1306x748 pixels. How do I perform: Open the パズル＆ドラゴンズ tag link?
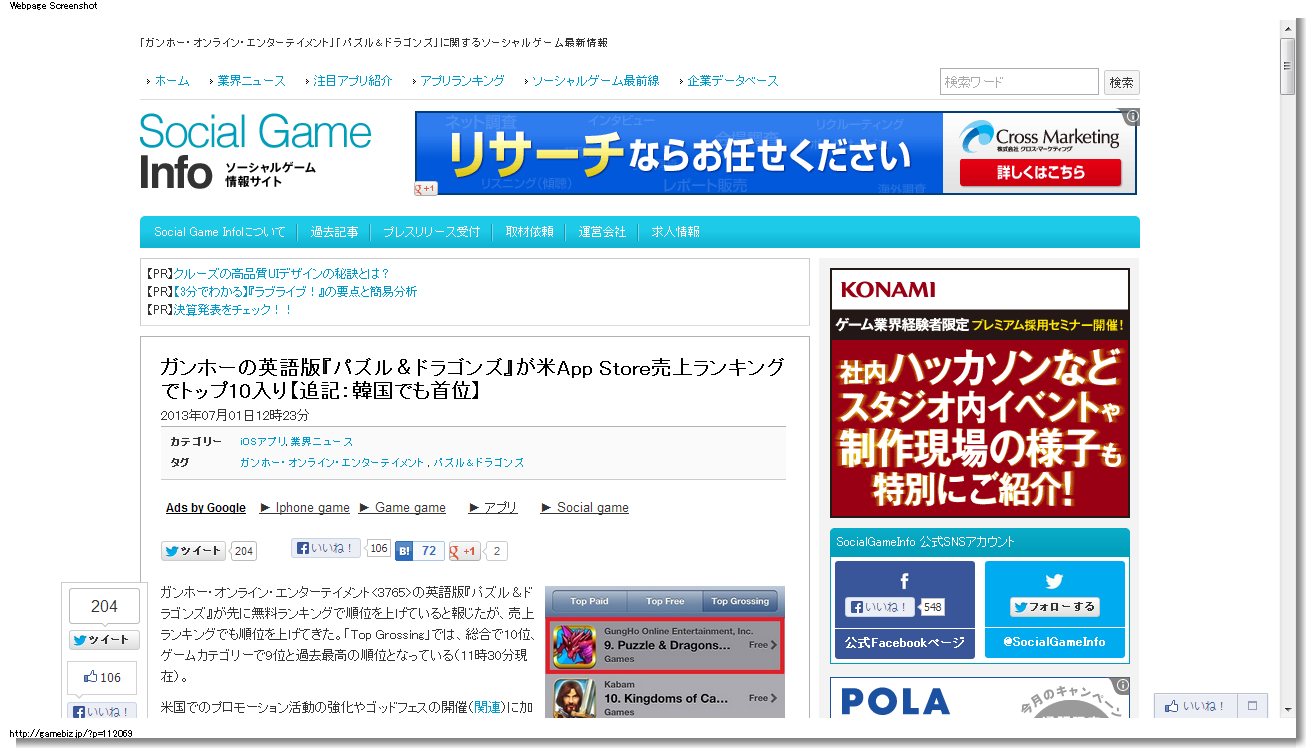(479, 463)
